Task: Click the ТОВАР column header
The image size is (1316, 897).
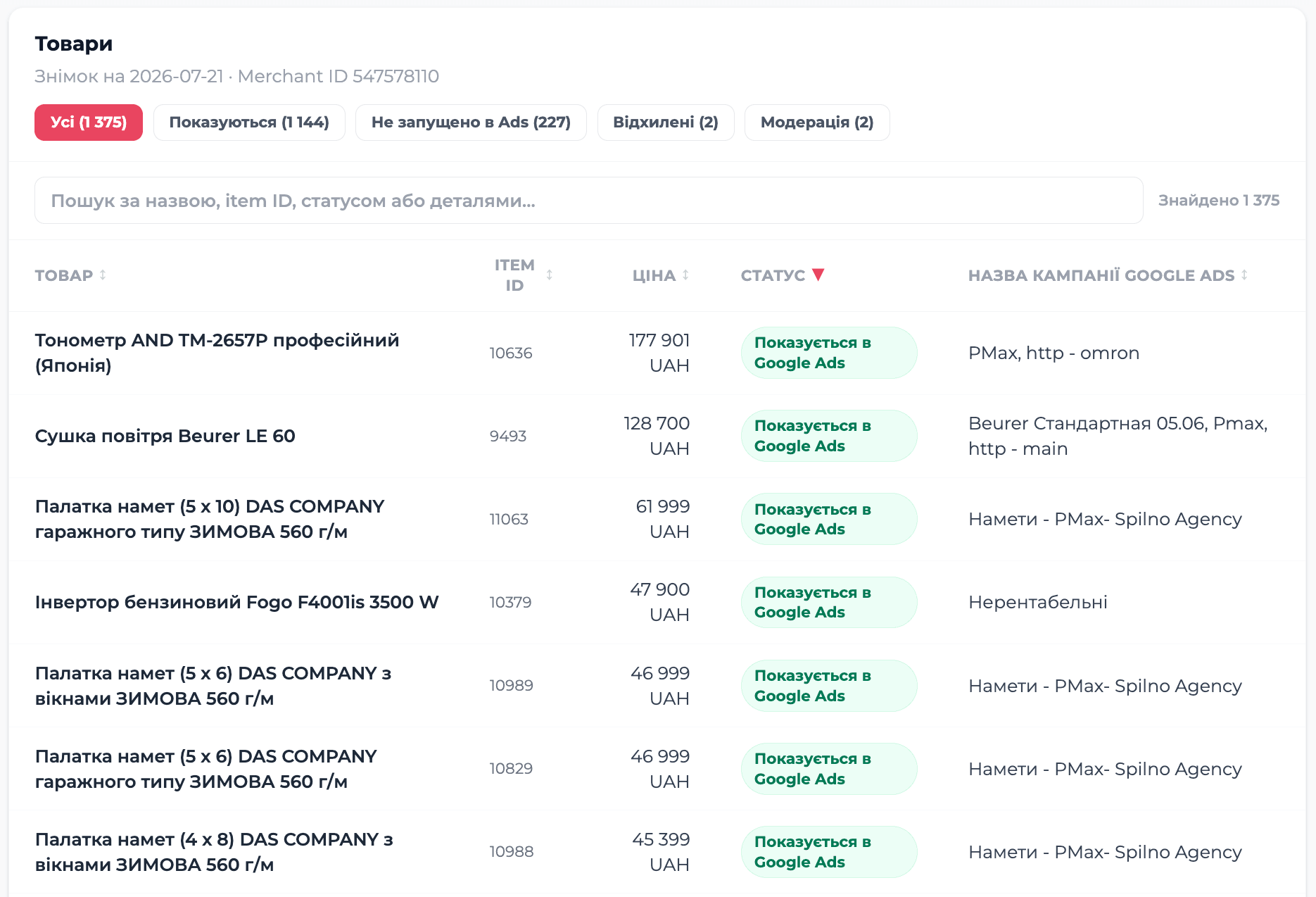Action: pos(64,275)
